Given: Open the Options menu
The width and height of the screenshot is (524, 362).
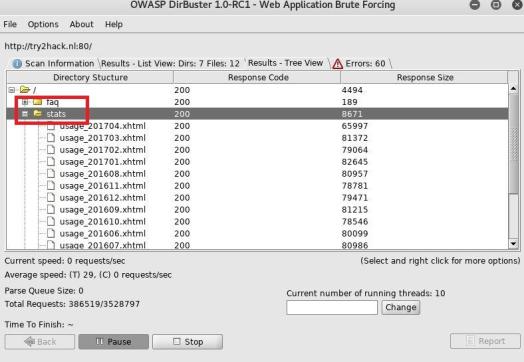Looking at the screenshot, I should [43, 24].
